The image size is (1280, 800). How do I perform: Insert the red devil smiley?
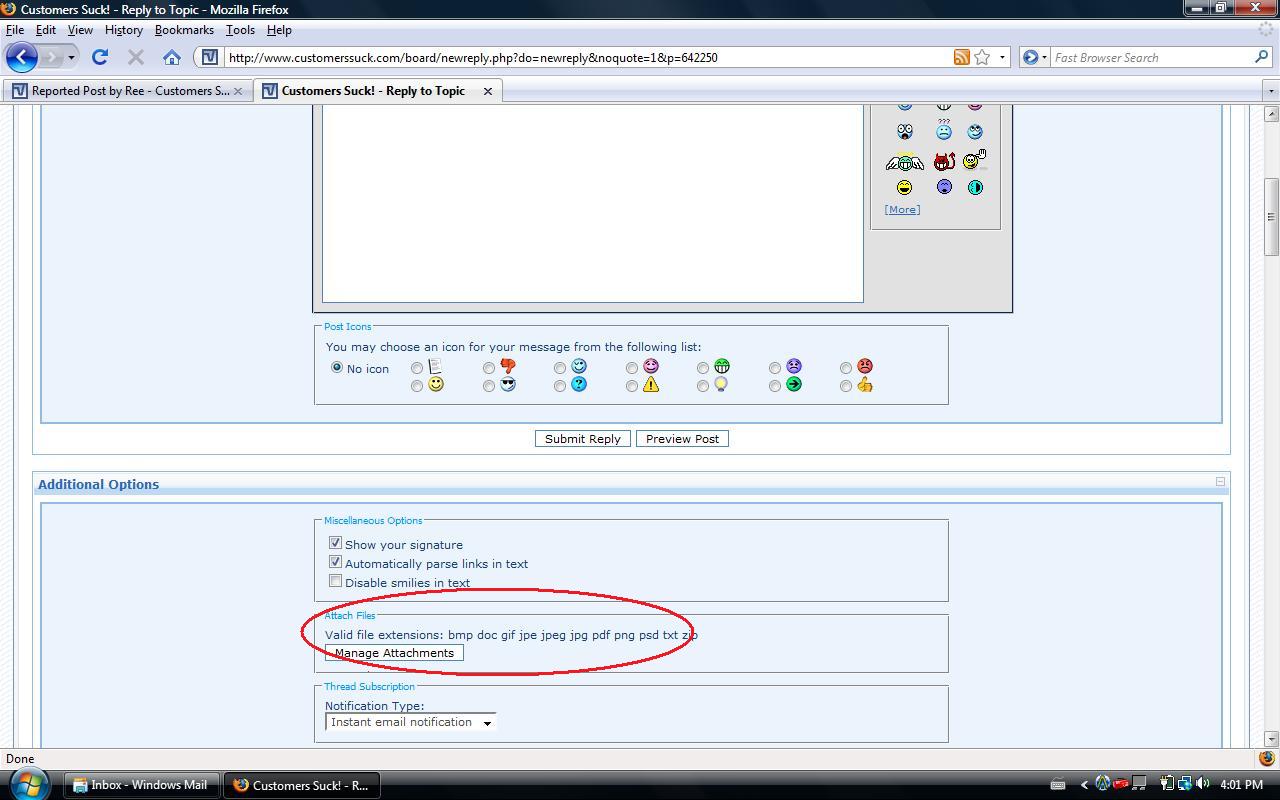click(x=944, y=162)
